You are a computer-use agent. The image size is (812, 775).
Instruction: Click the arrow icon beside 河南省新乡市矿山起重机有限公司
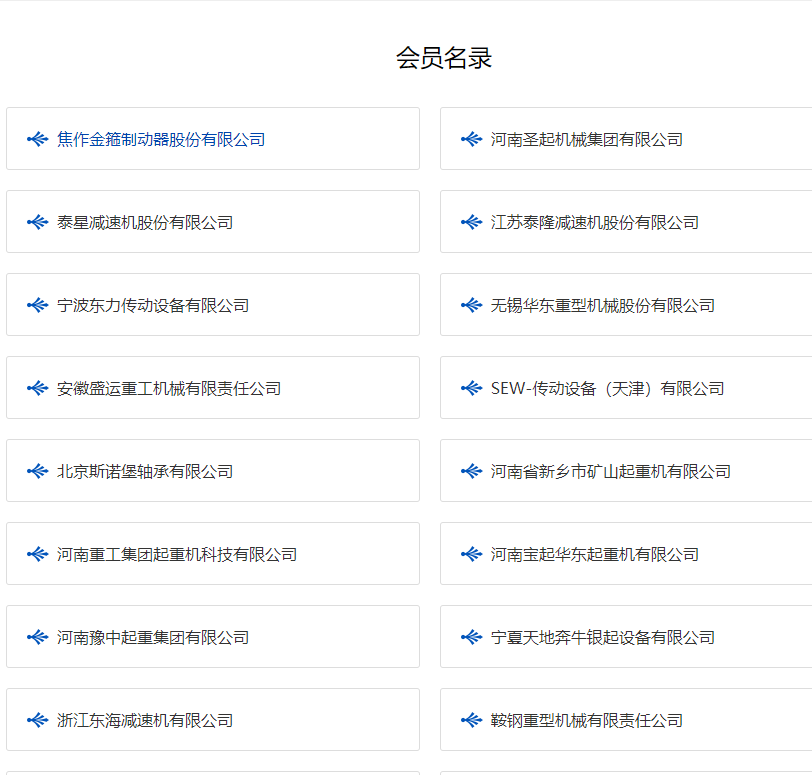click(x=472, y=472)
